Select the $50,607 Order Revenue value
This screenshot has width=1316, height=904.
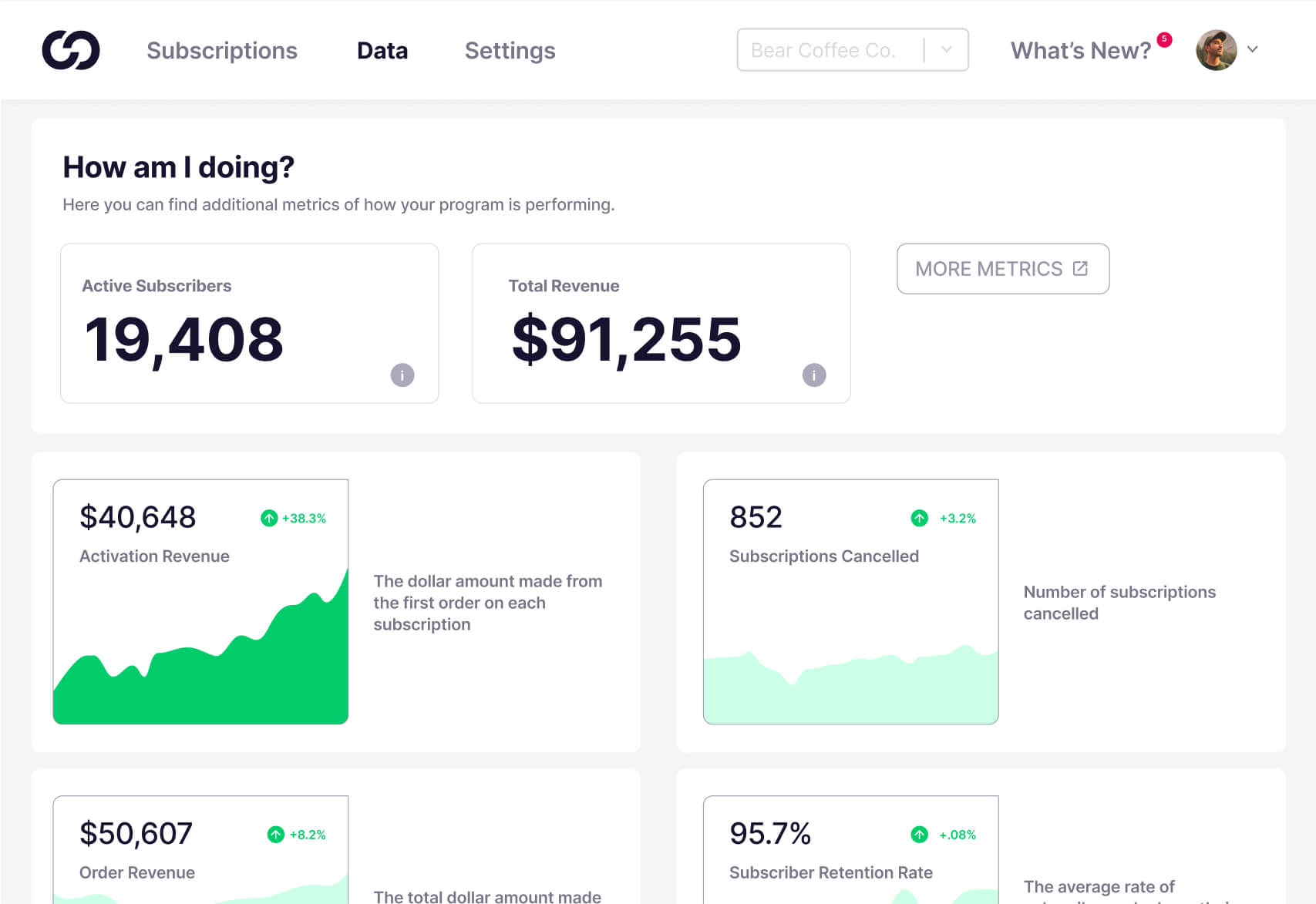(x=136, y=834)
